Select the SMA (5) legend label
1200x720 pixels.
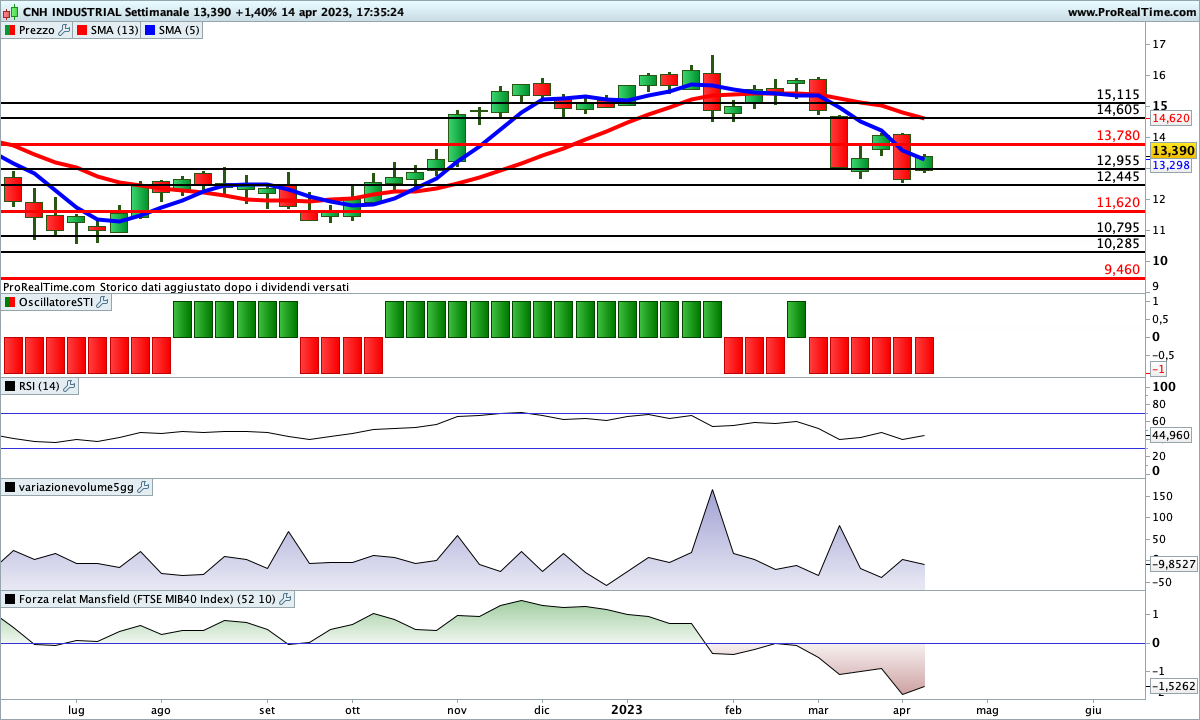coord(180,30)
